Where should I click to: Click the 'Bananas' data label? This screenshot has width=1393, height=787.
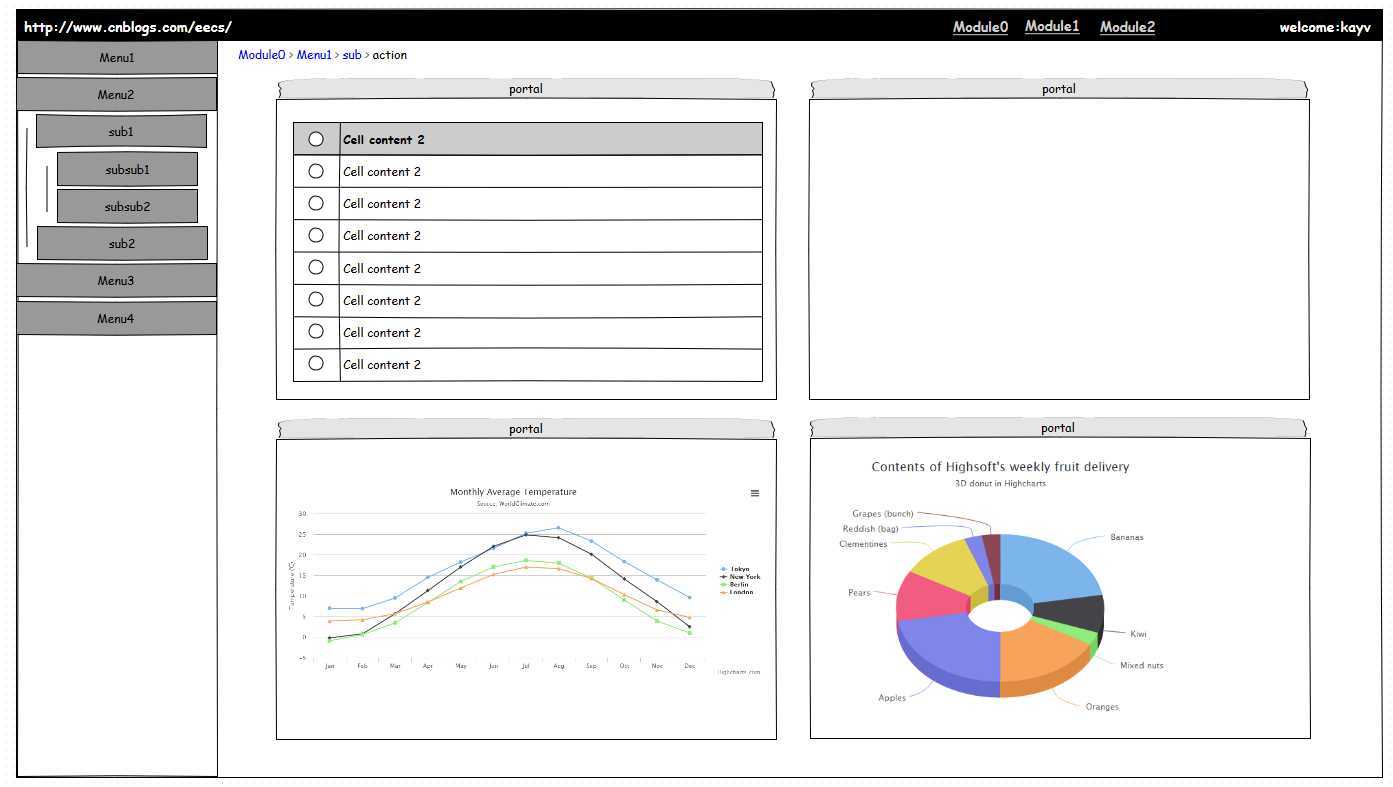[1127, 538]
